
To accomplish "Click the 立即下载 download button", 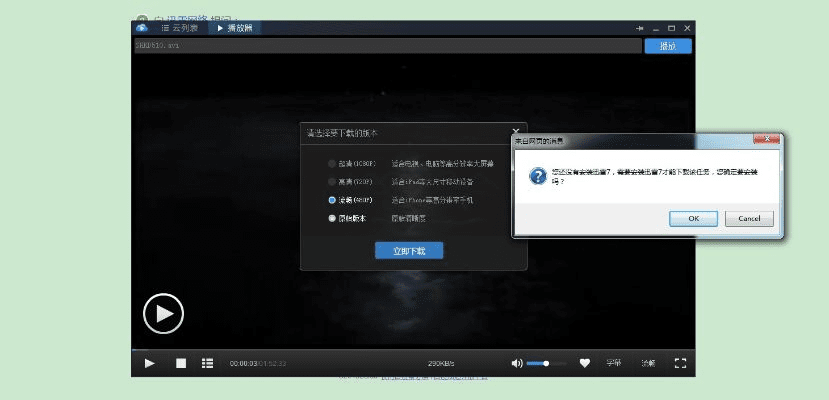I will [408, 250].
